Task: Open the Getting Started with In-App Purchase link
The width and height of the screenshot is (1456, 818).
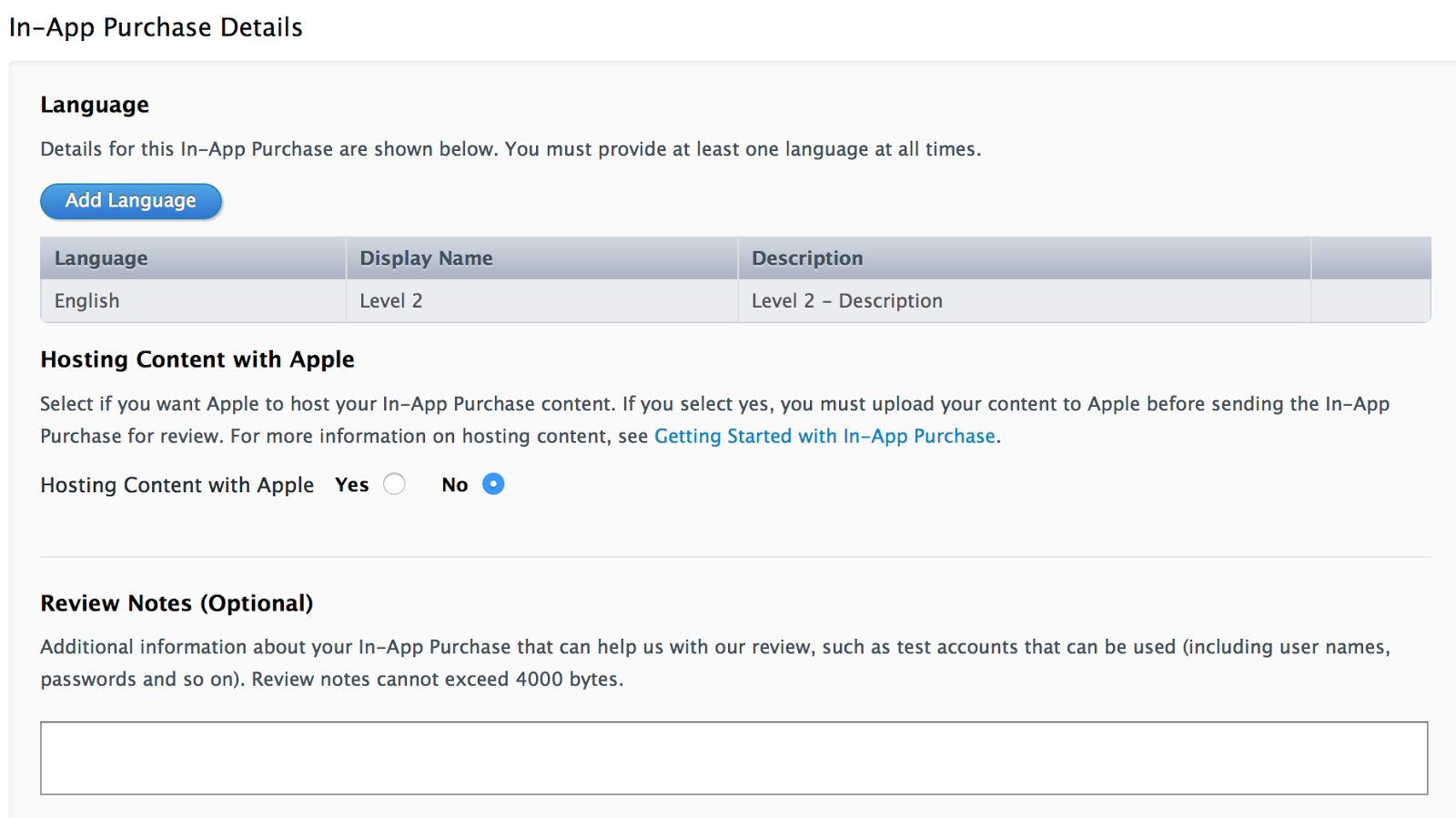Action: click(x=824, y=437)
